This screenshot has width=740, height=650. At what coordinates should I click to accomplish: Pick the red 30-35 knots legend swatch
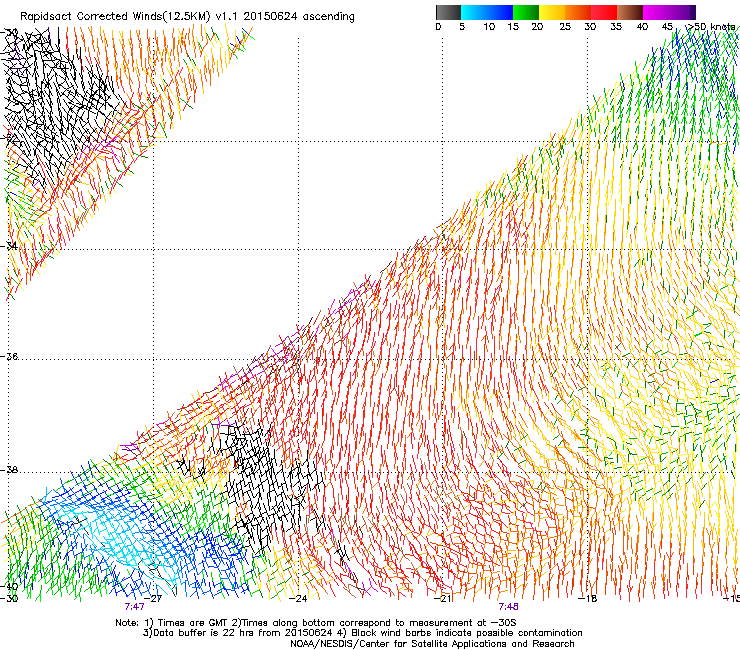pos(604,12)
